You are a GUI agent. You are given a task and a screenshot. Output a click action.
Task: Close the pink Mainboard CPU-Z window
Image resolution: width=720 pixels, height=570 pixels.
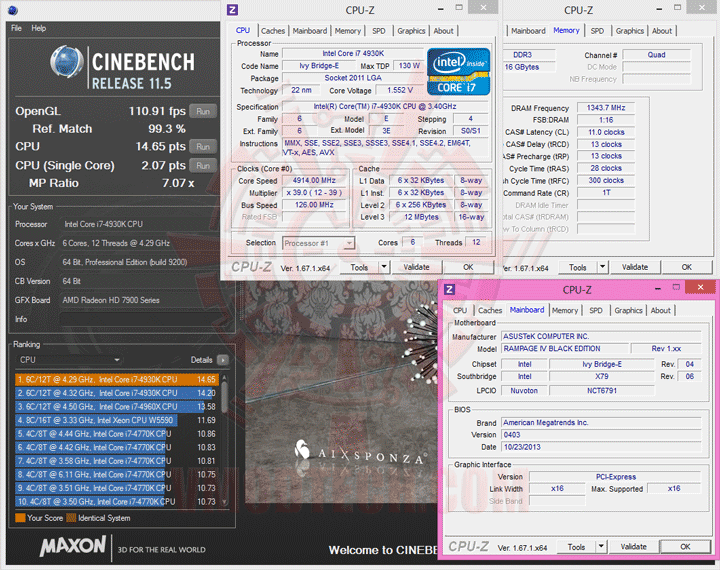click(x=700, y=288)
